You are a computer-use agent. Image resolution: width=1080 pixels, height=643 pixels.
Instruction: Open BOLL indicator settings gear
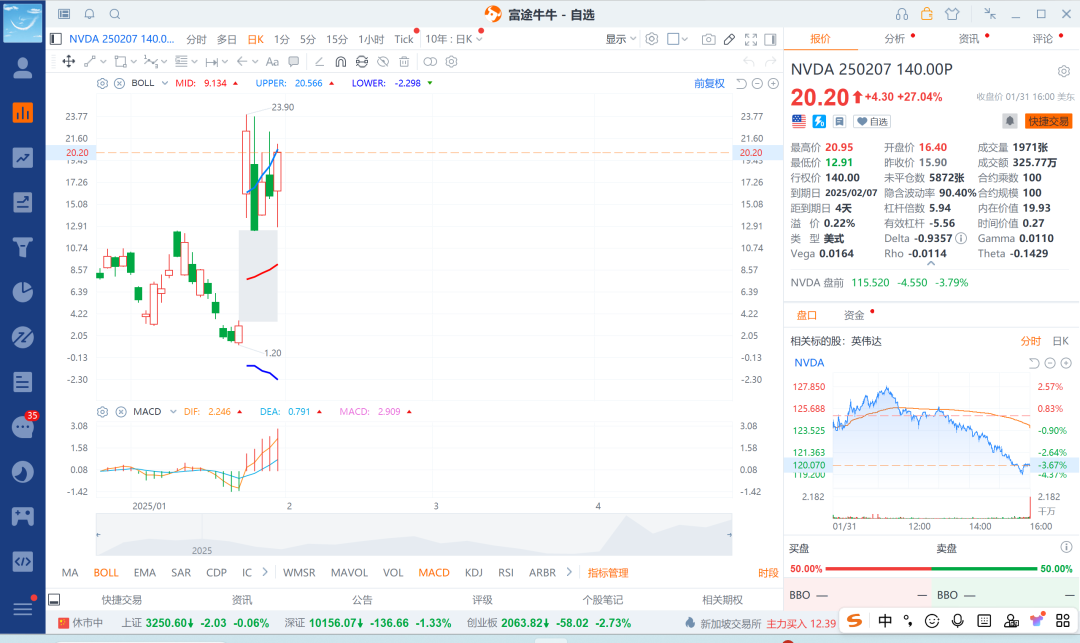(x=103, y=83)
